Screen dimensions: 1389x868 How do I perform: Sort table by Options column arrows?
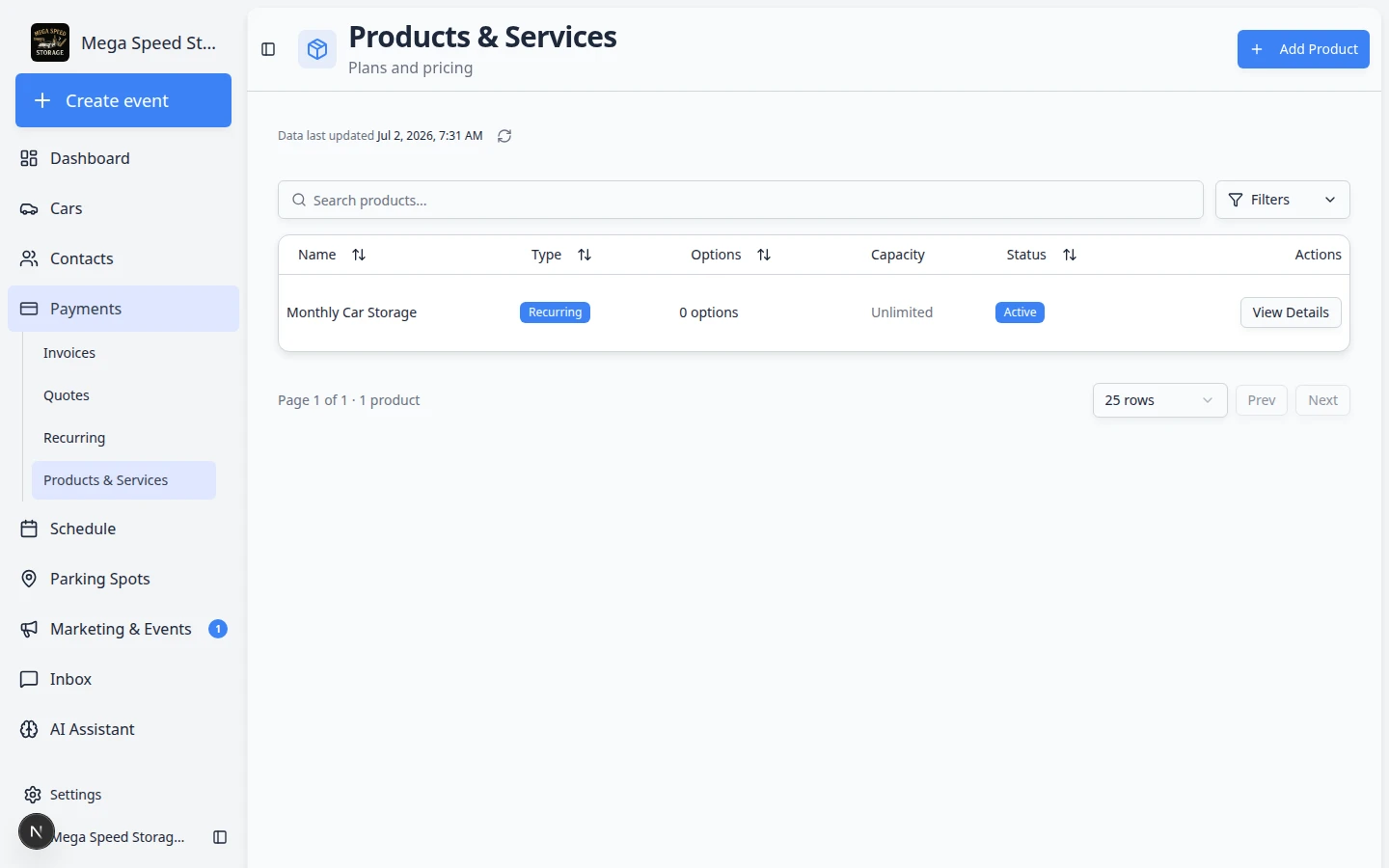pos(764,255)
